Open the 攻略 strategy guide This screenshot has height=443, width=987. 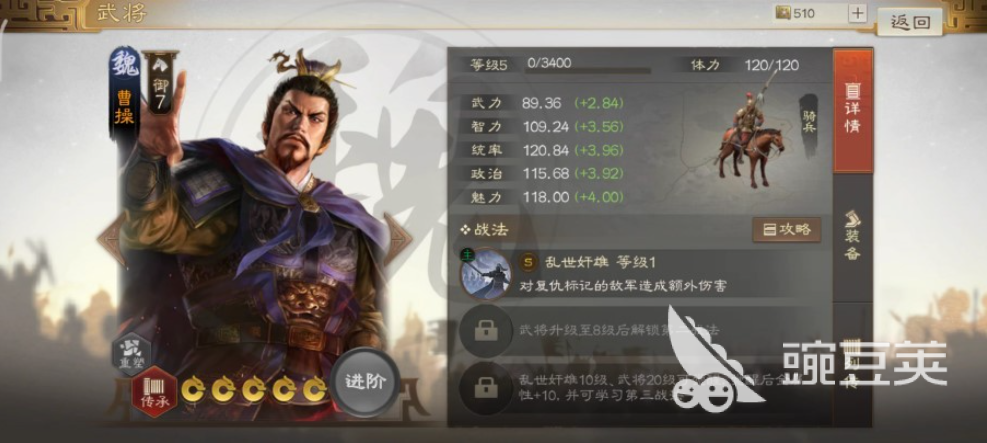coord(787,230)
